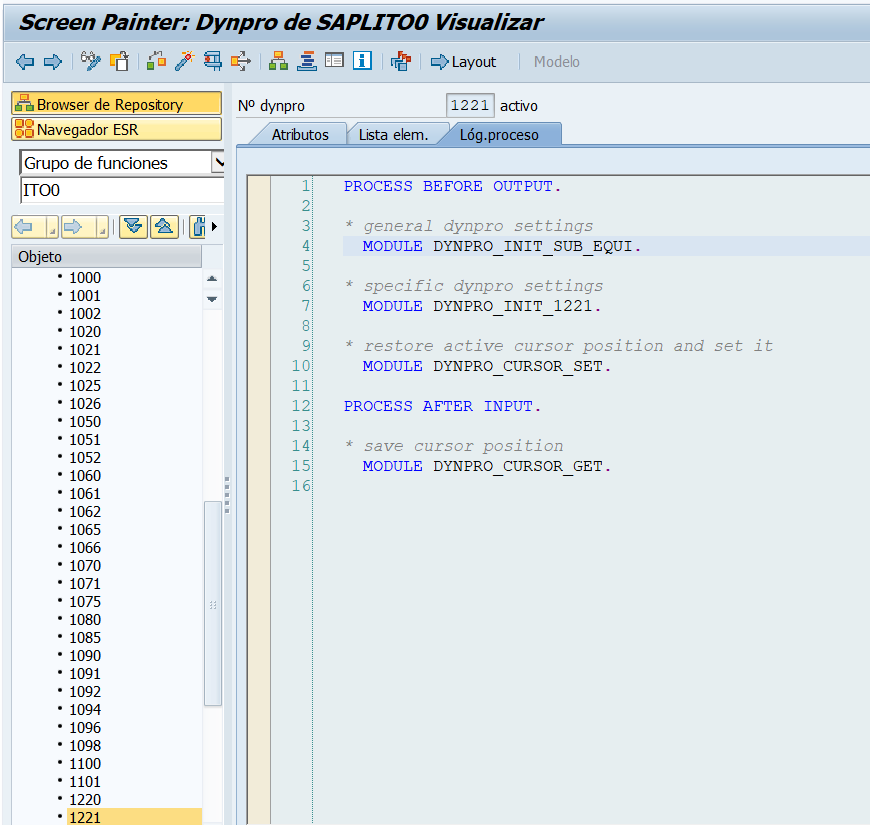Show more navigation toolbar buttons arrow
870x825 pixels.
click(213, 227)
